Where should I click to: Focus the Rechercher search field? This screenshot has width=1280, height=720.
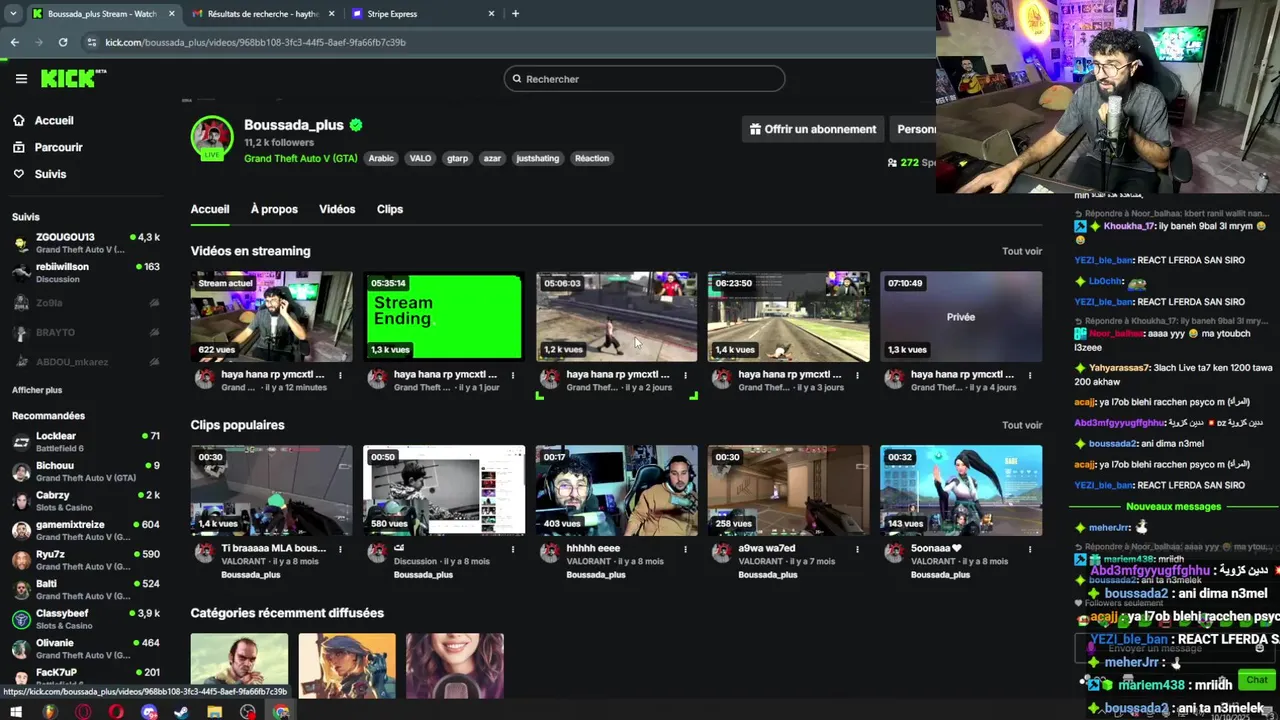point(644,79)
